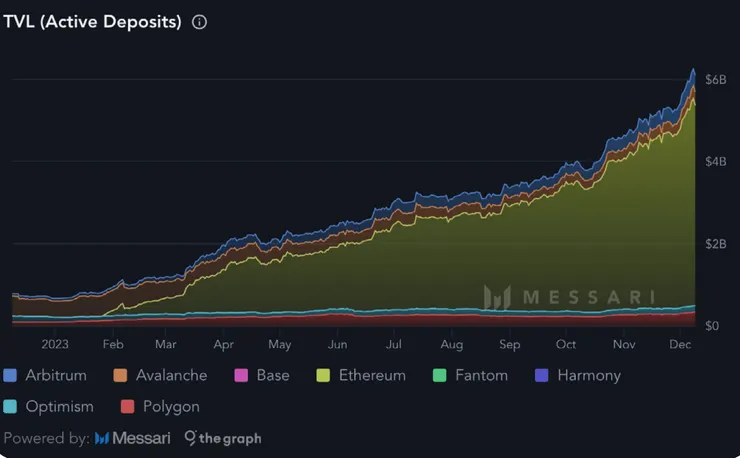
Task: Select the Arbitrum legend label
Action: [x=57, y=376]
